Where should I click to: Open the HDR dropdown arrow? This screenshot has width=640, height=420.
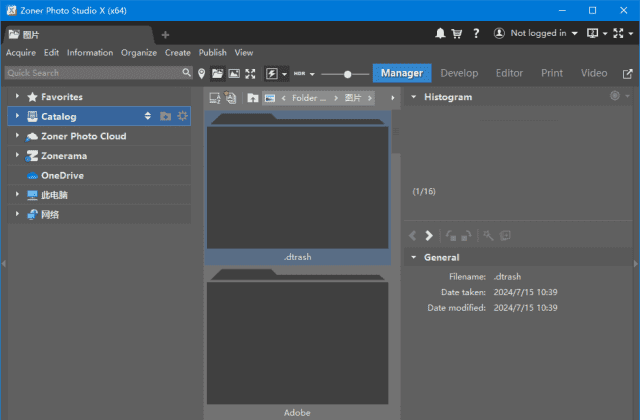312,74
